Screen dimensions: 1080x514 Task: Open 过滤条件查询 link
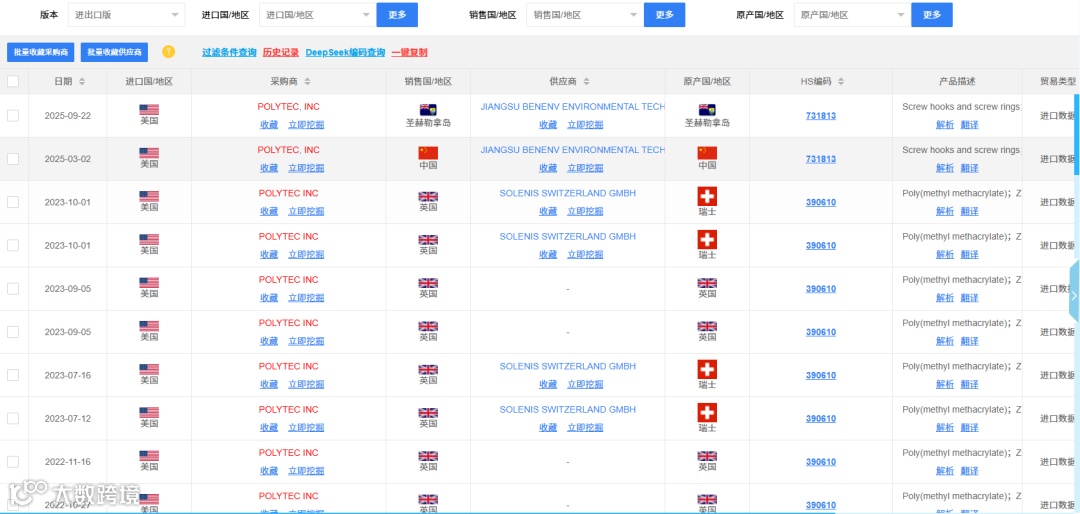(x=229, y=52)
